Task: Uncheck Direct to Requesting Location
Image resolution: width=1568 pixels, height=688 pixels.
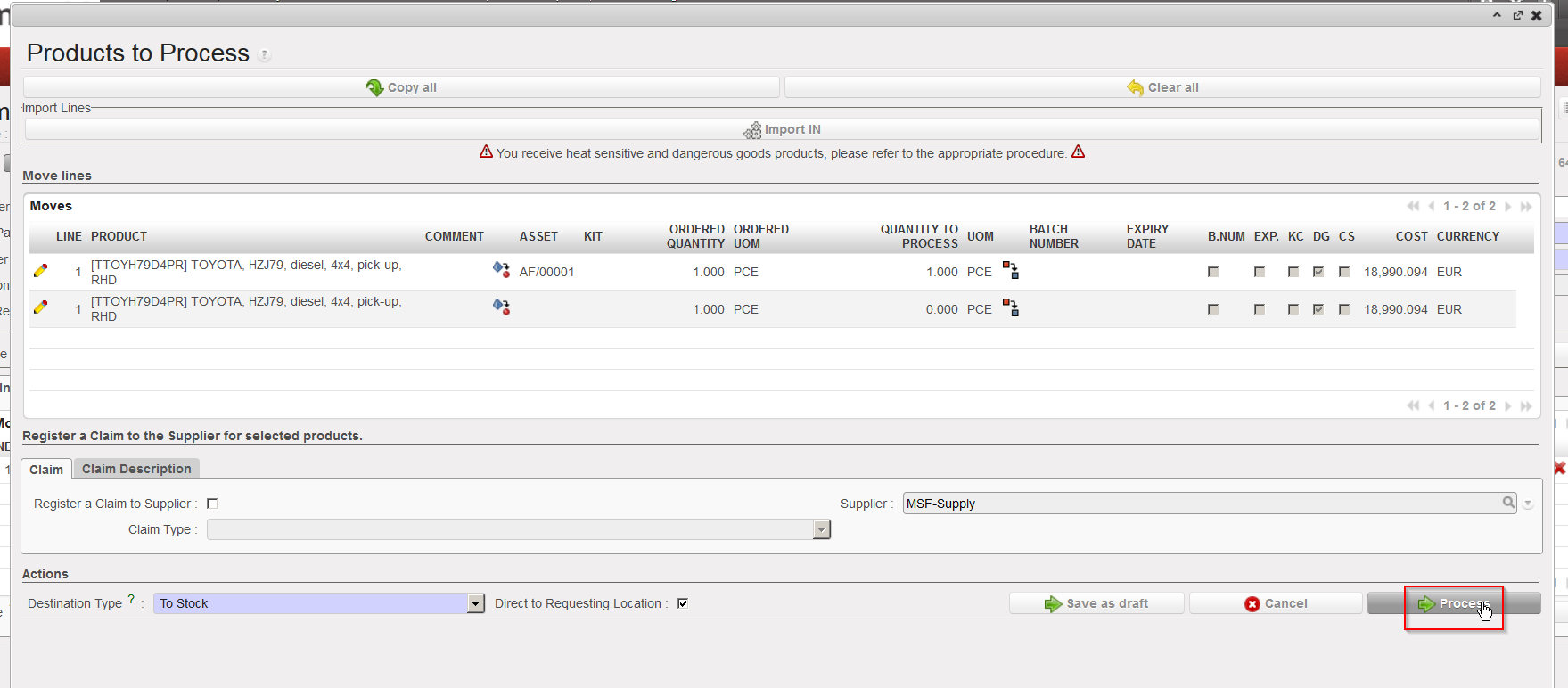Action: coord(683,603)
